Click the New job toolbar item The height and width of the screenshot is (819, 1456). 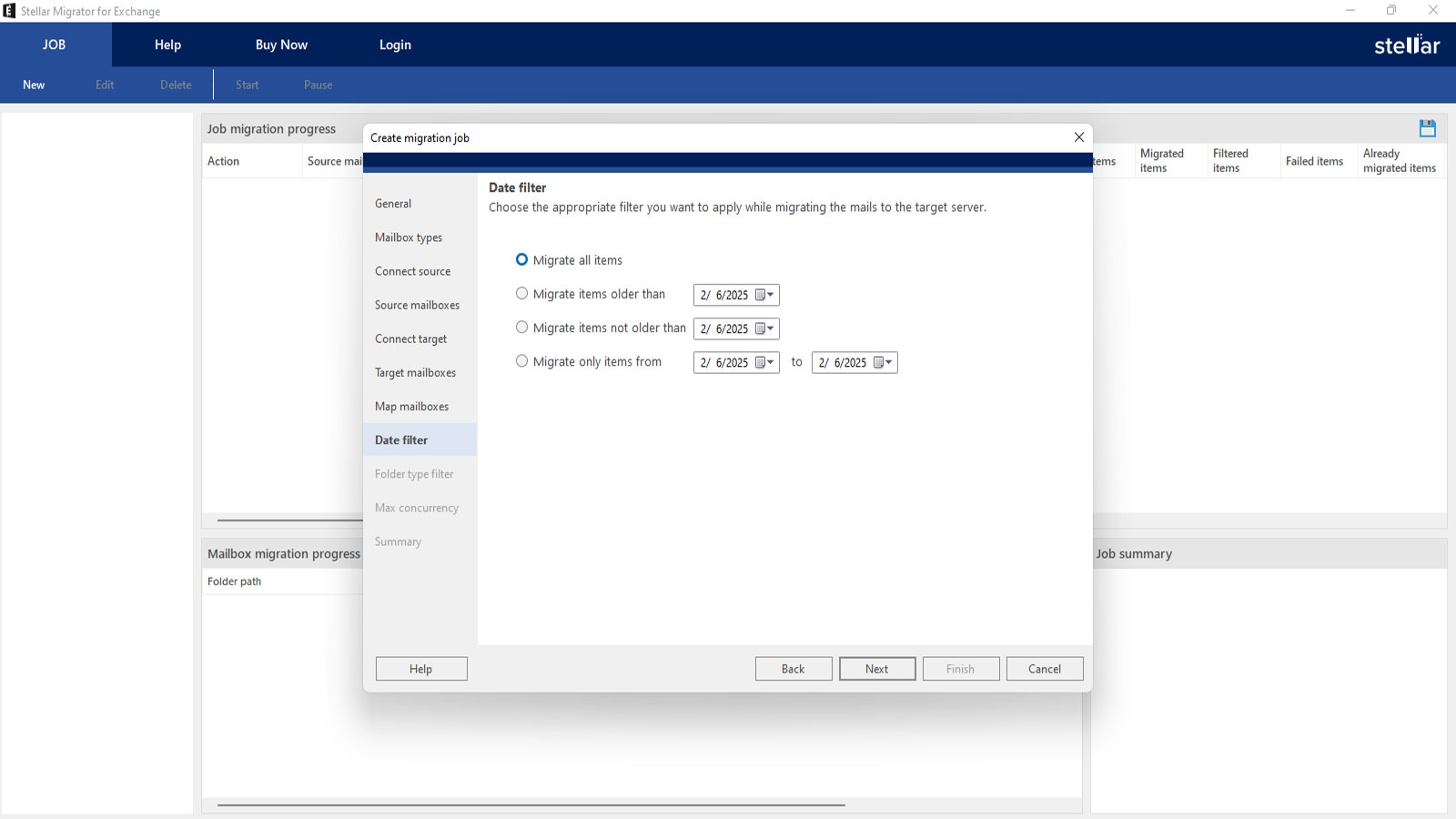click(x=34, y=85)
